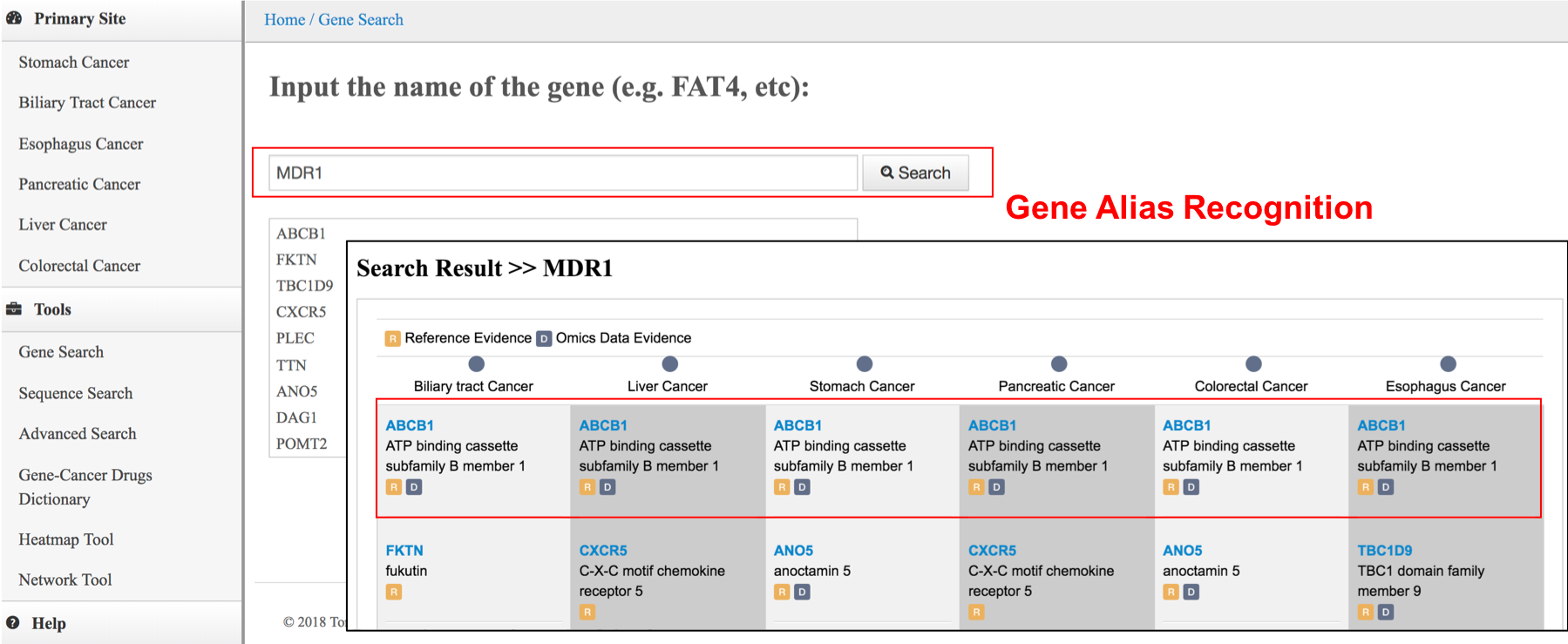Click the Help question mark icon
The height and width of the screenshot is (644, 1568).
[13, 623]
